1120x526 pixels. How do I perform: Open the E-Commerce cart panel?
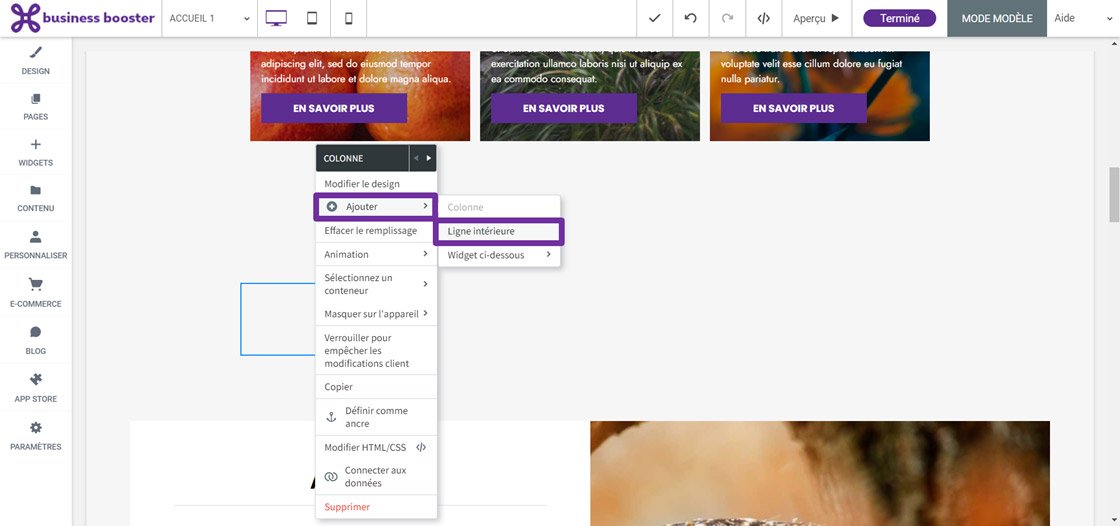click(36, 291)
